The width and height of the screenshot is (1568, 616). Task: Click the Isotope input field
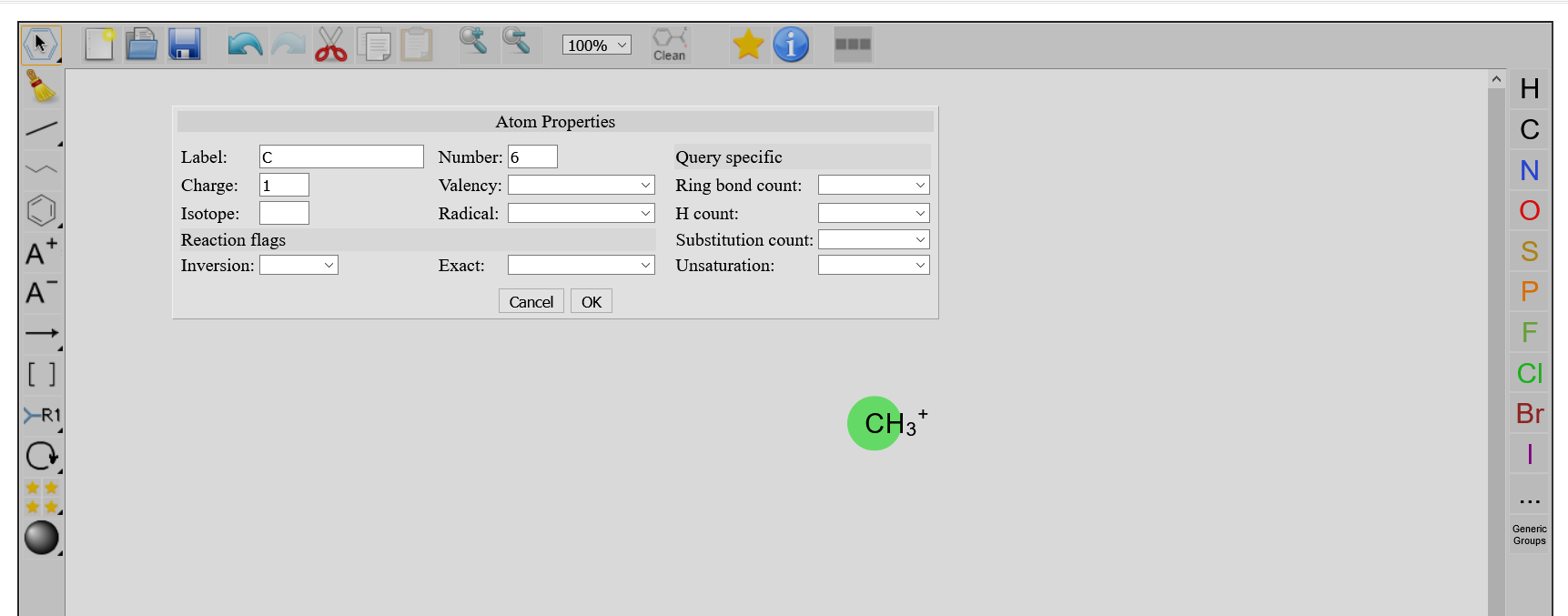[283, 213]
